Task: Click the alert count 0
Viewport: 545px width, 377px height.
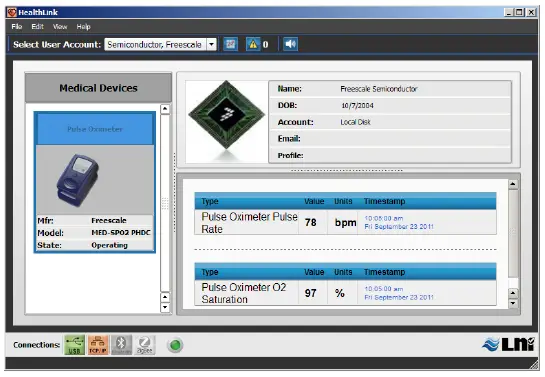Action: pos(266,44)
